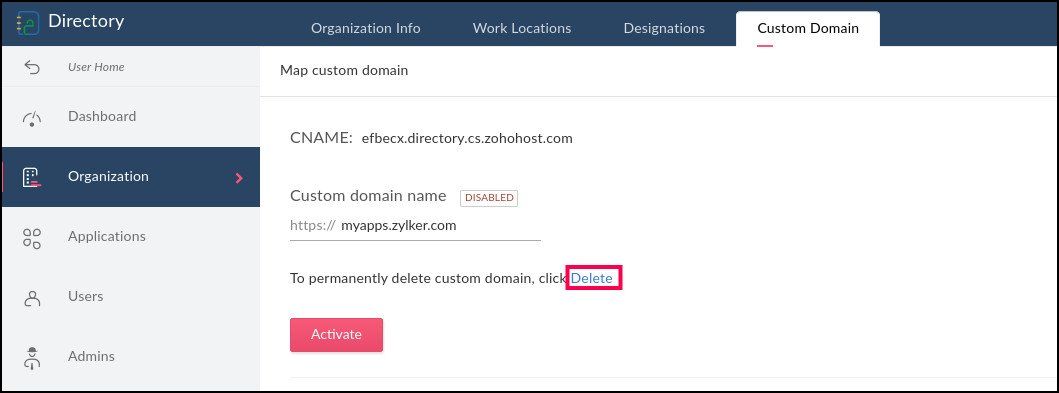The image size is (1059, 393).
Task: Select the Custom Domain tab
Action: pos(808,28)
